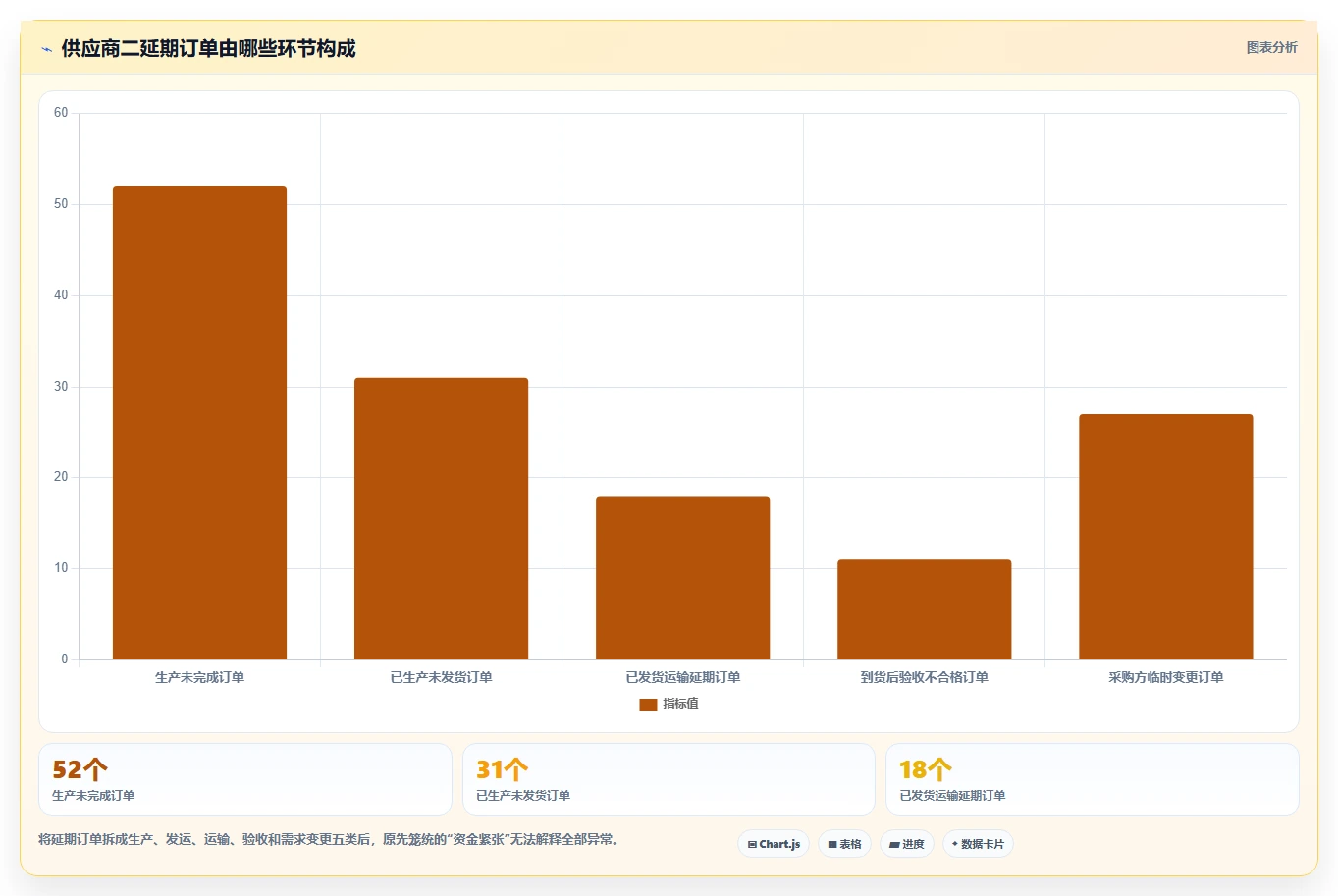Toggle the 指标值 legend item
This screenshot has height=896, width=1338.
669,704
